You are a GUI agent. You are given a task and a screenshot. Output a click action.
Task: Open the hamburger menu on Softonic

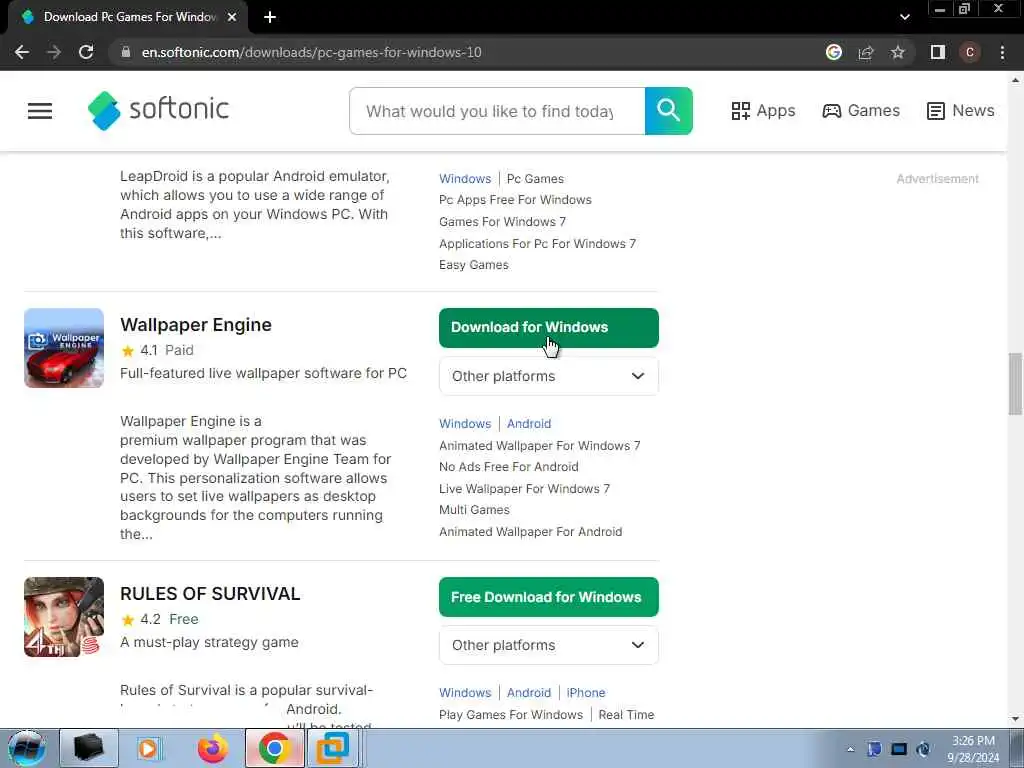[x=40, y=111]
